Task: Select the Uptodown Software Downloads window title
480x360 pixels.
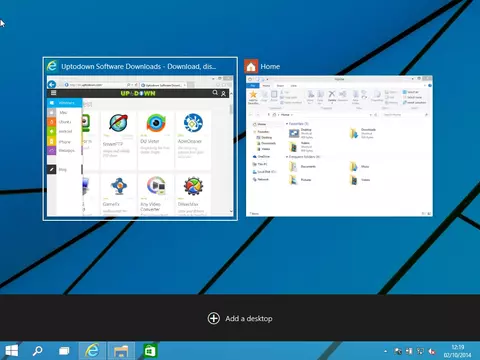Action: tap(138, 66)
